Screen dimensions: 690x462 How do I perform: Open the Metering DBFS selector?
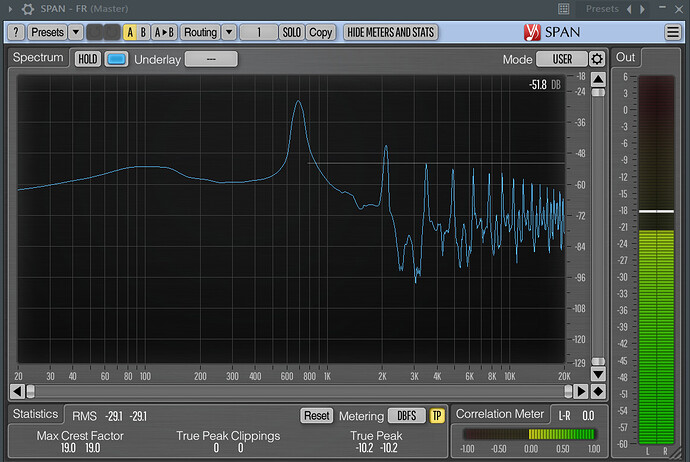(x=406, y=415)
